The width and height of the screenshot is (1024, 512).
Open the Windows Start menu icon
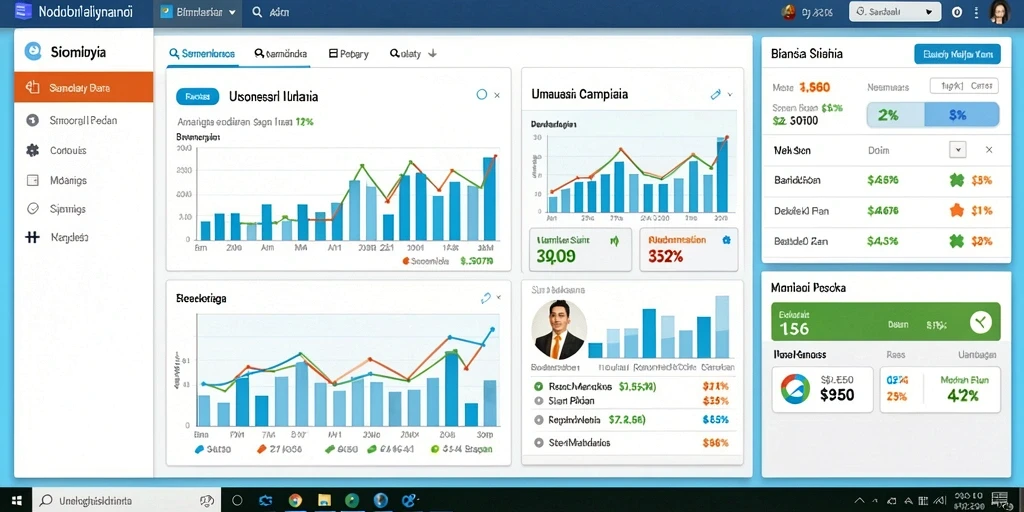tap(16, 500)
